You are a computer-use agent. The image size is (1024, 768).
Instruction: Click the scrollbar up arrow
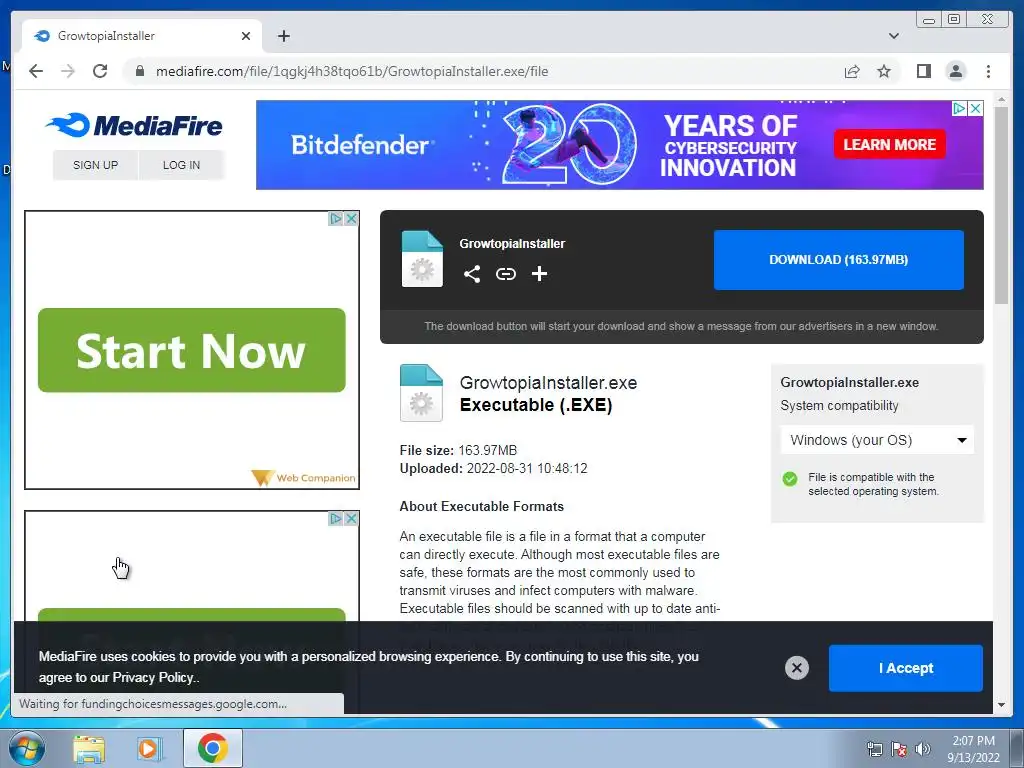[1001, 100]
